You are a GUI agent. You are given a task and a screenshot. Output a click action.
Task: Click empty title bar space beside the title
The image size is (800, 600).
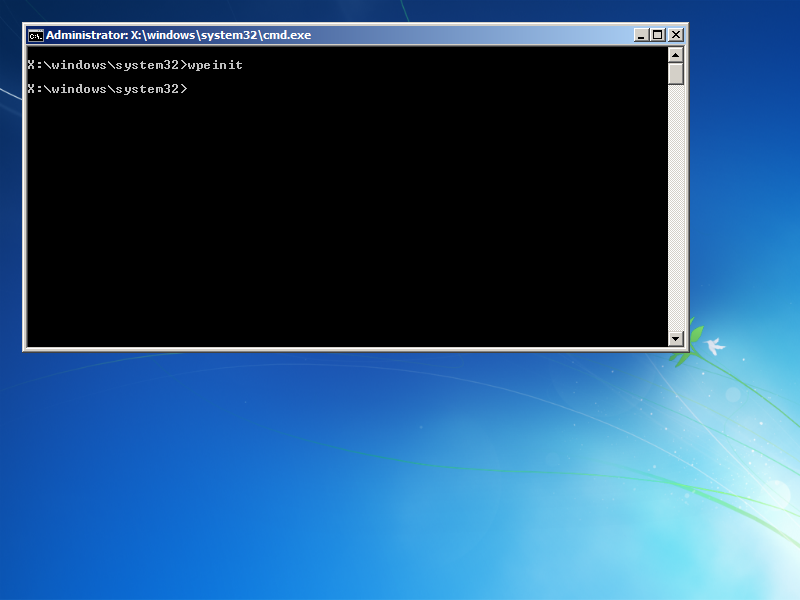coord(469,35)
